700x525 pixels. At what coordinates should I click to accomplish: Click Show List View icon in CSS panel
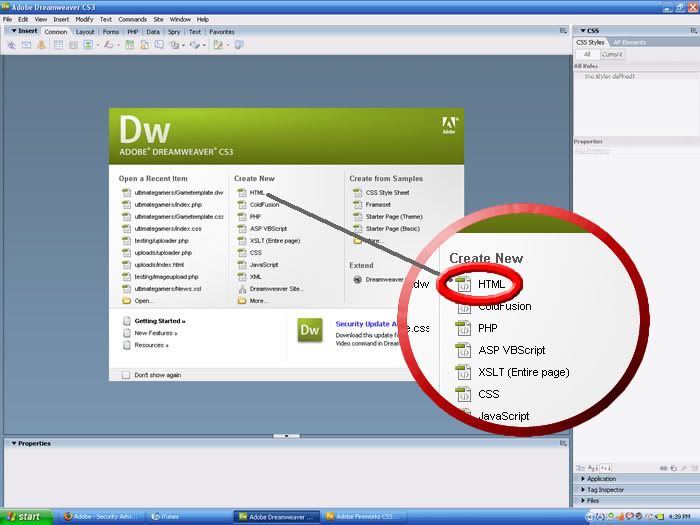[592, 468]
